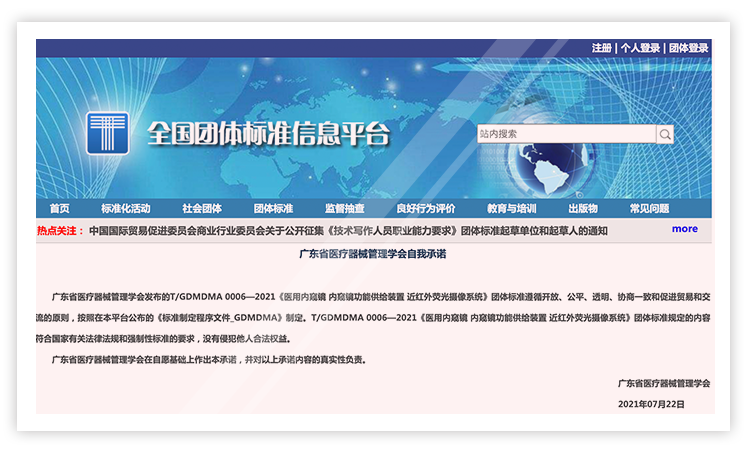750x453 pixels.
Task: Open the 注册 registration link
Action: 601,48
